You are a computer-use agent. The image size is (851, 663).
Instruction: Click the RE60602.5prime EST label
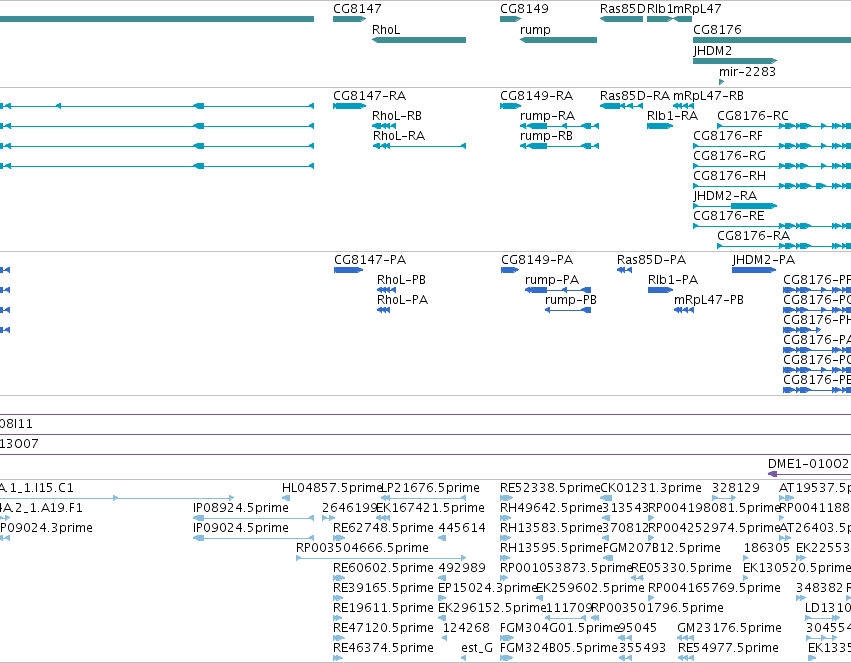click(x=383, y=569)
